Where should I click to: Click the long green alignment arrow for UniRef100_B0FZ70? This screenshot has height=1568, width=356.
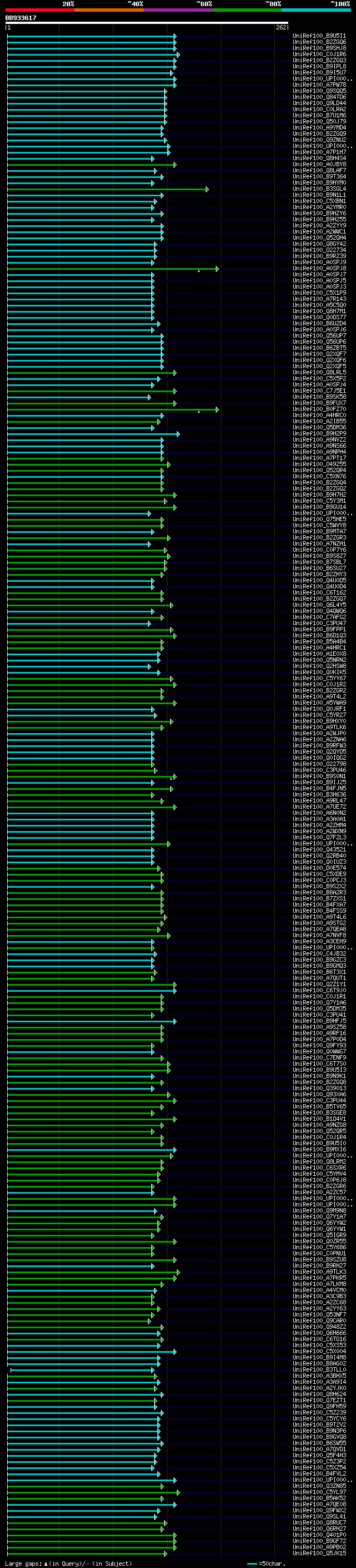point(112,409)
